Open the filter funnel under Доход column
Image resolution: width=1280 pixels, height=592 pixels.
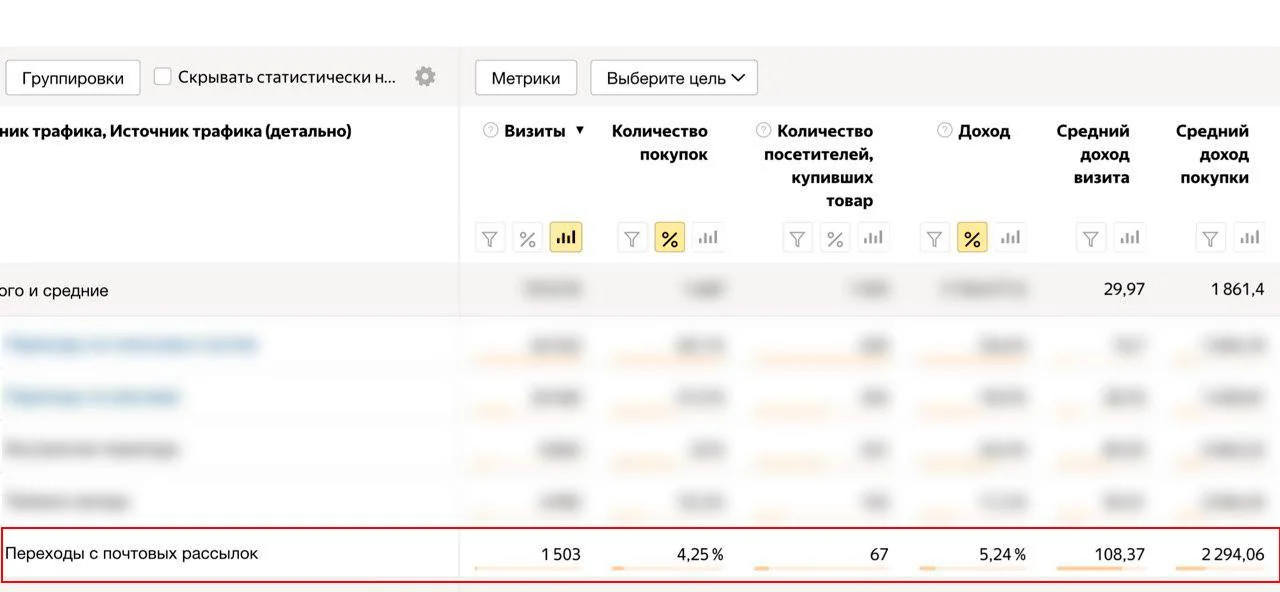point(933,238)
